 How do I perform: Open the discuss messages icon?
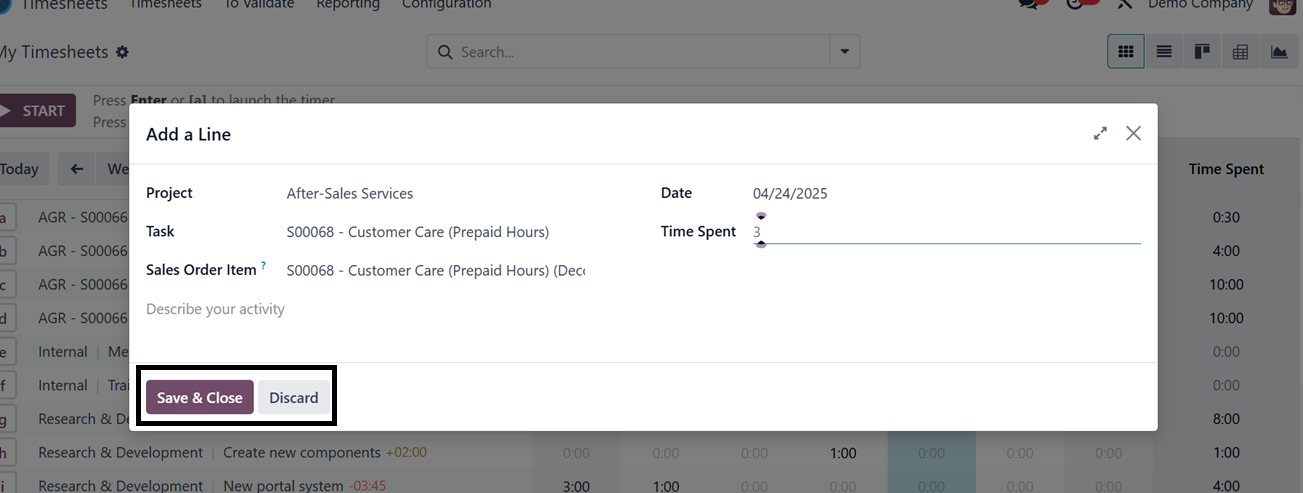[x=1028, y=4]
